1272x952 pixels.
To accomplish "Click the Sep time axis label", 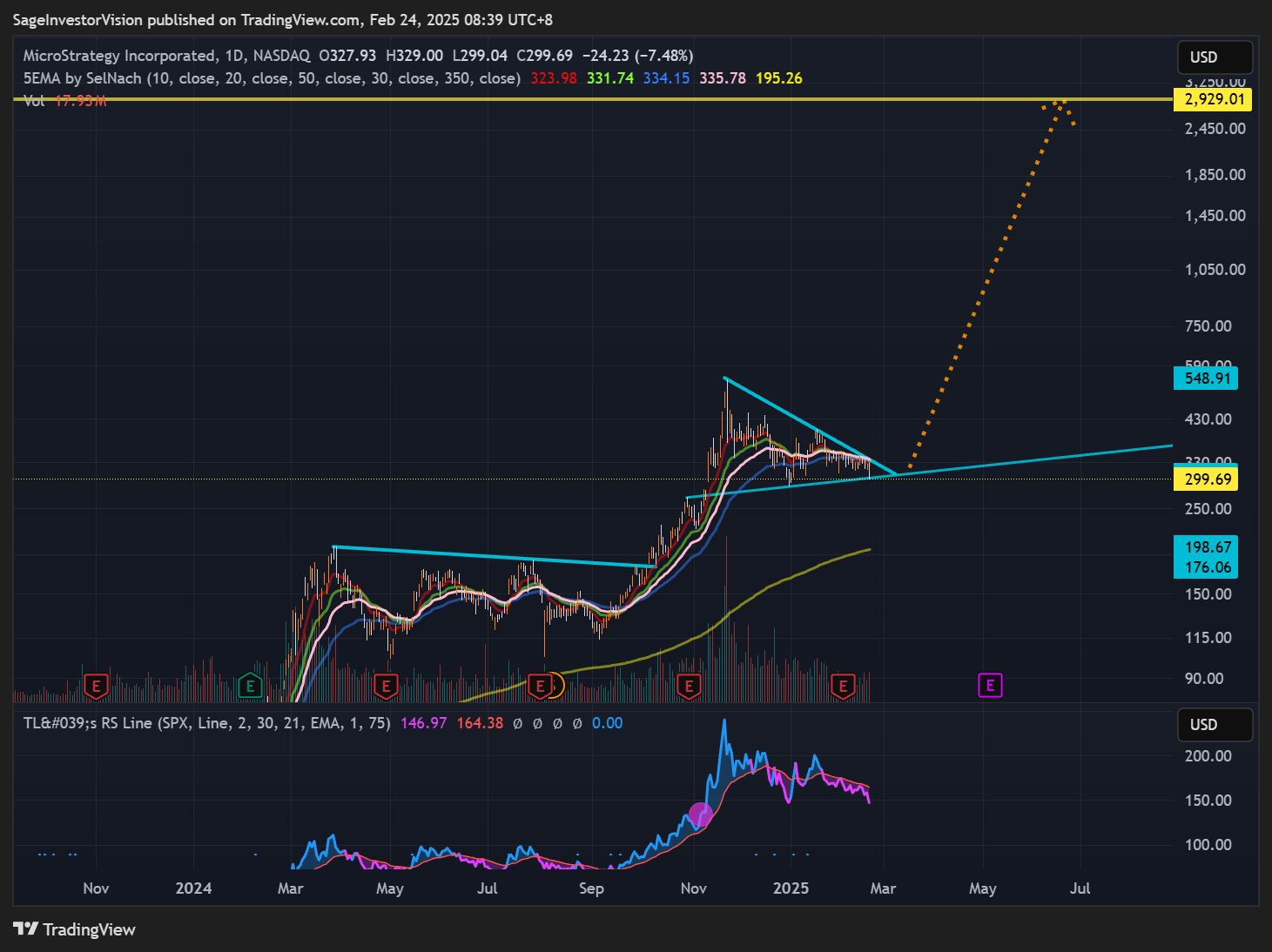I will (591, 888).
